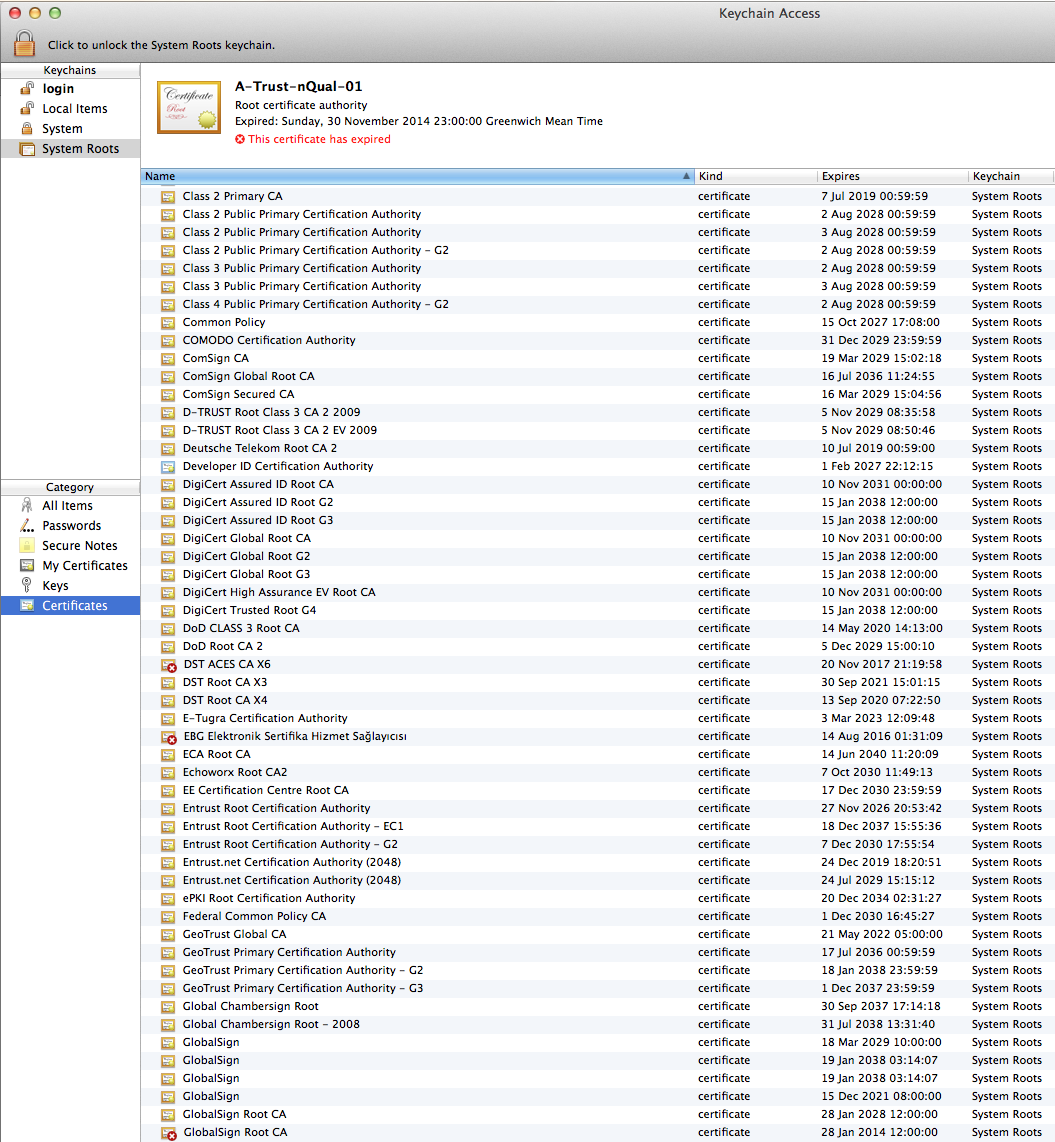Select DigiCert High Assurance EV Root CA
Screen dimensions: 1055x1142
[x=597, y=592]
